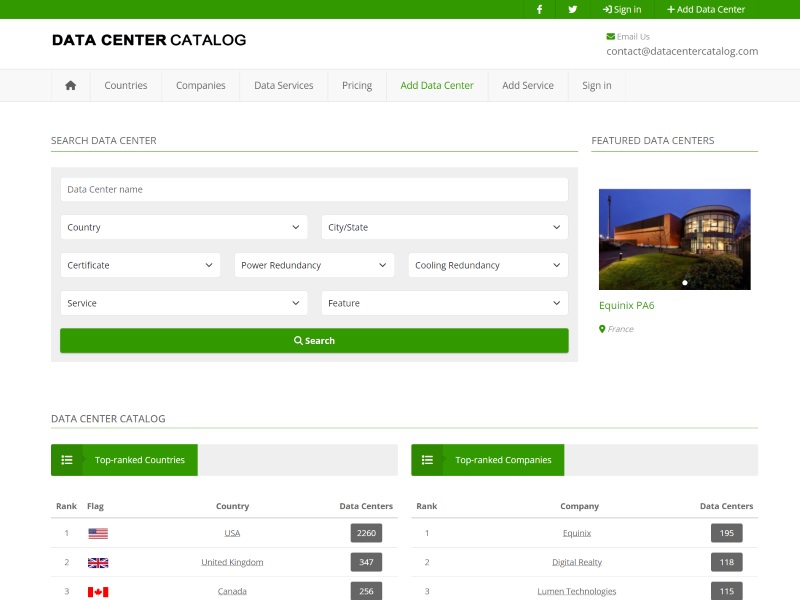Viewport: 800px width, 600px height.
Task: Select Companies in the navigation menu
Action: pyautogui.click(x=200, y=85)
